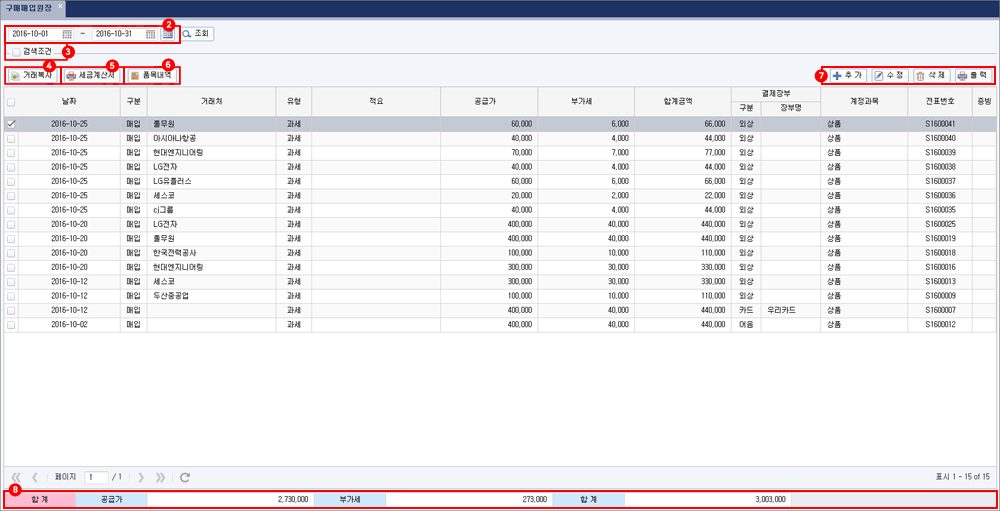Click the 카드 payment type cell
Image resolution: width=1000 pixels, height=511 pixels.
[746, 311]
